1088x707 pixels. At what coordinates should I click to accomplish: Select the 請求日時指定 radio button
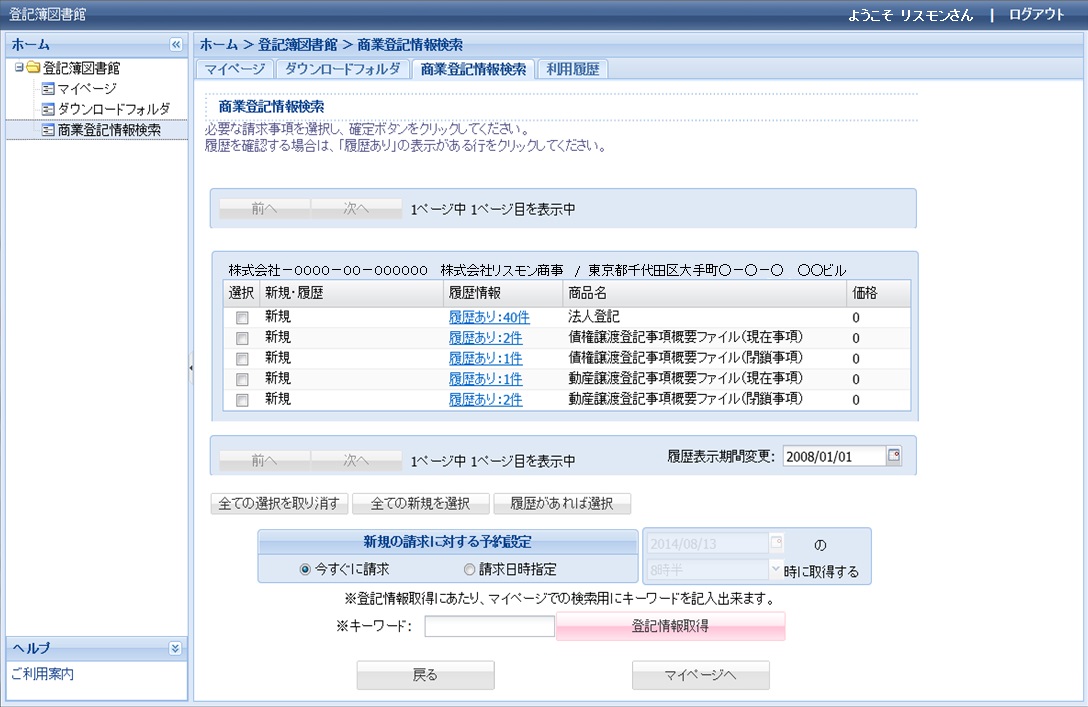click(468, 569)
